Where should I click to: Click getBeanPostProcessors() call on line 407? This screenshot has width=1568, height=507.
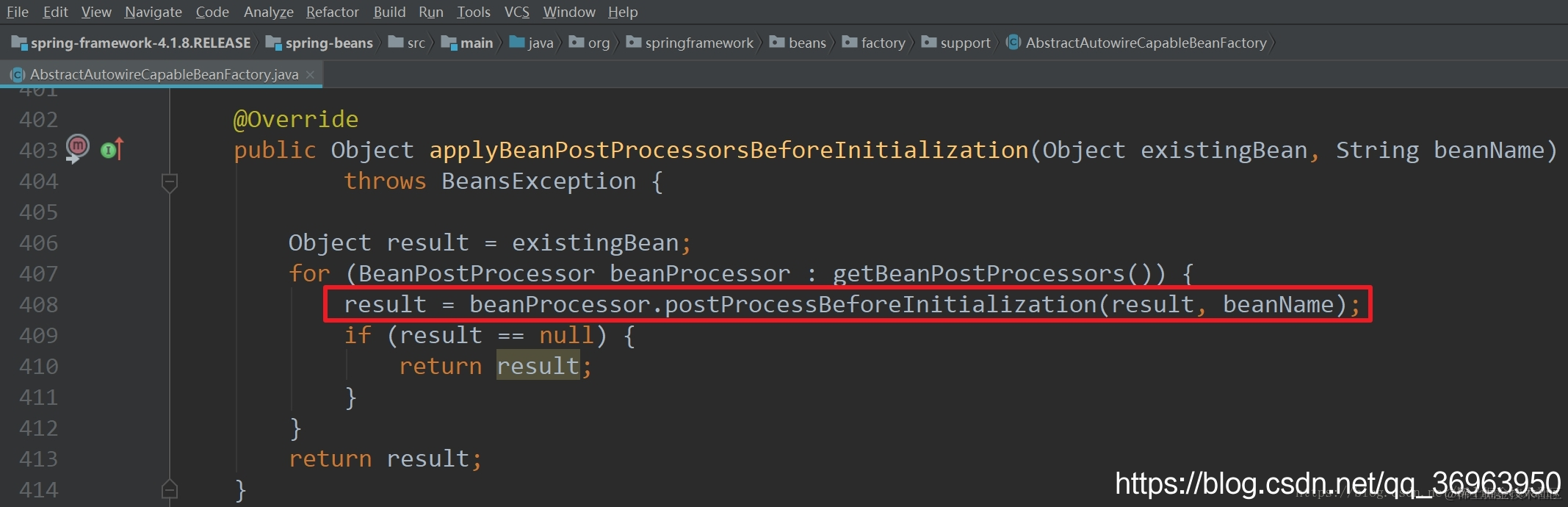pos(999,273)
